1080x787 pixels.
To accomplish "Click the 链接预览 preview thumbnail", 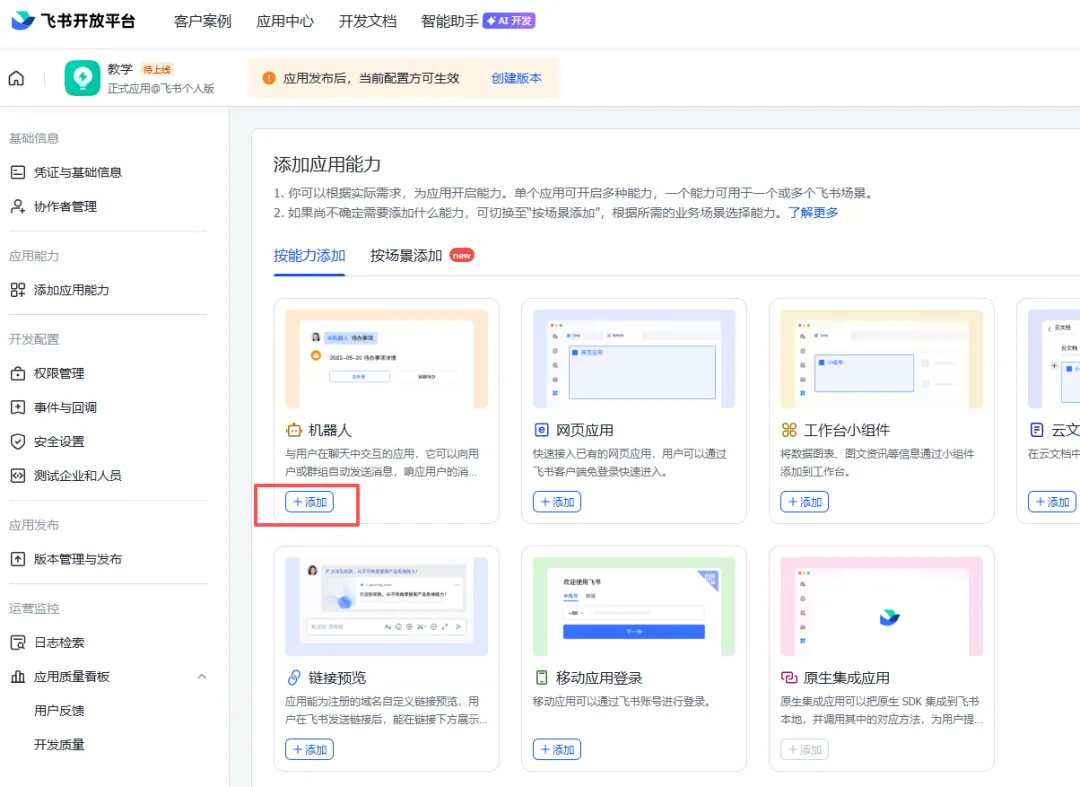I will pos(386,607).
